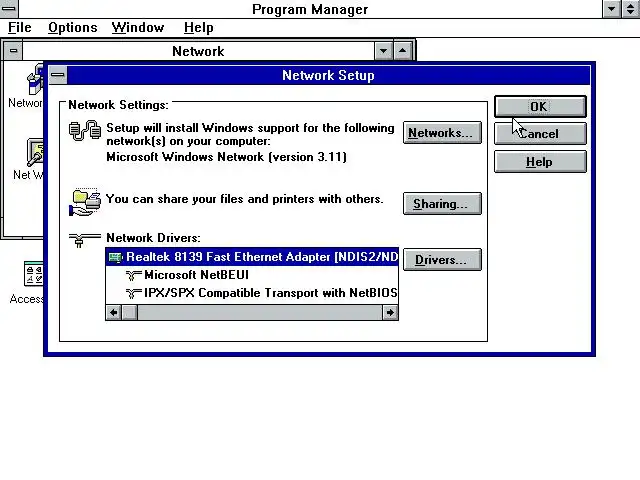Restore the Program Manager window size
Screen dimensions: 640x480
tap(631, 9)
